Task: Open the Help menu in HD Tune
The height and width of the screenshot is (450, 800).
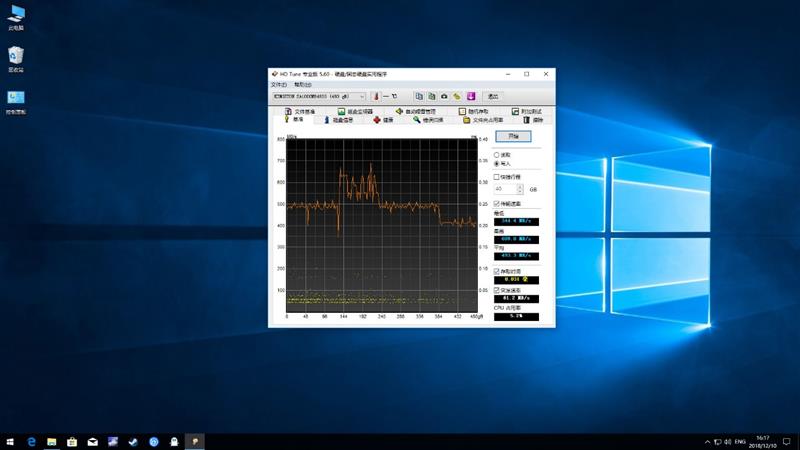Action: pyautogui.click(x=303, y=85)
